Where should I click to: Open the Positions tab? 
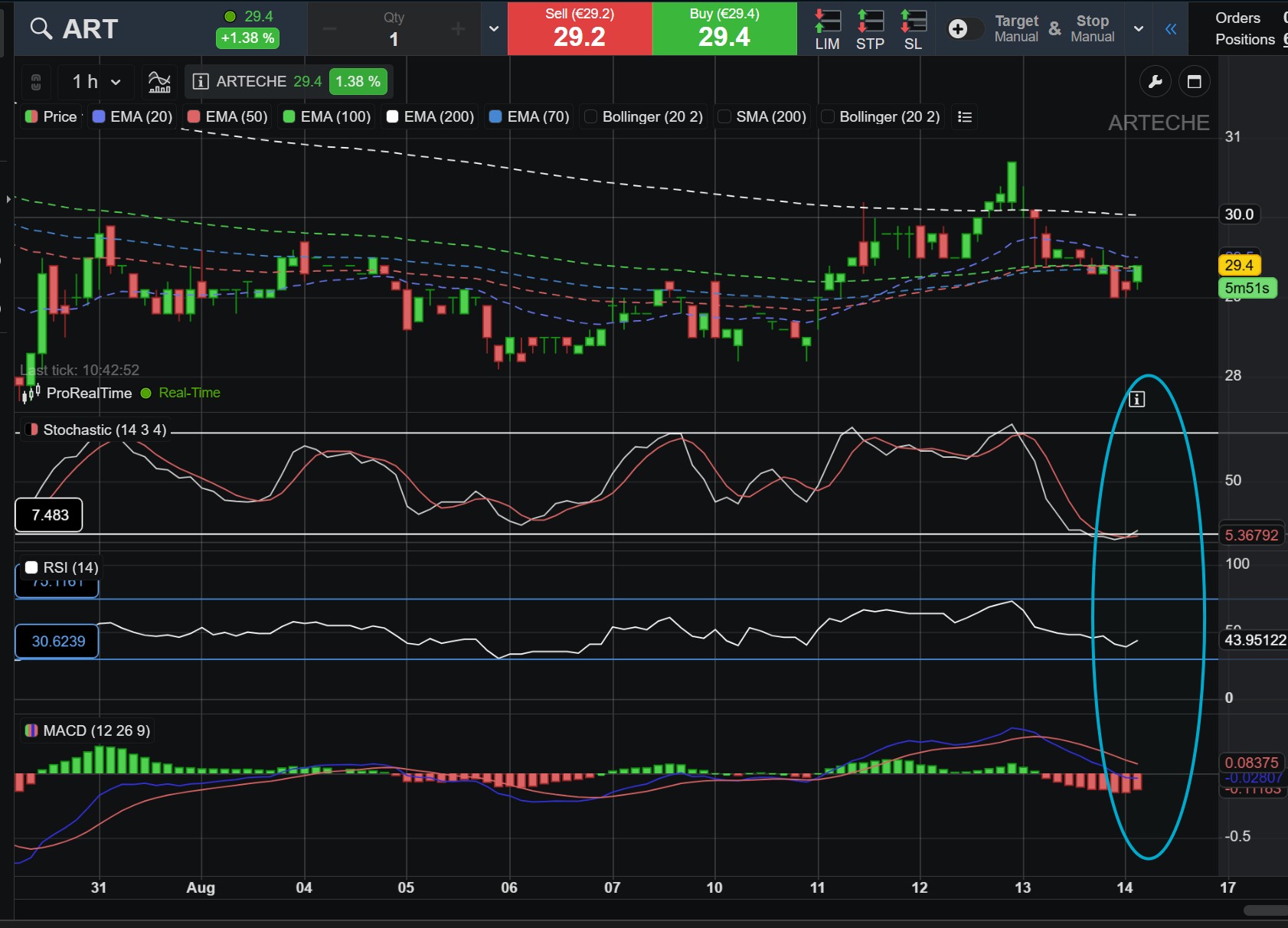(1245, 39)
